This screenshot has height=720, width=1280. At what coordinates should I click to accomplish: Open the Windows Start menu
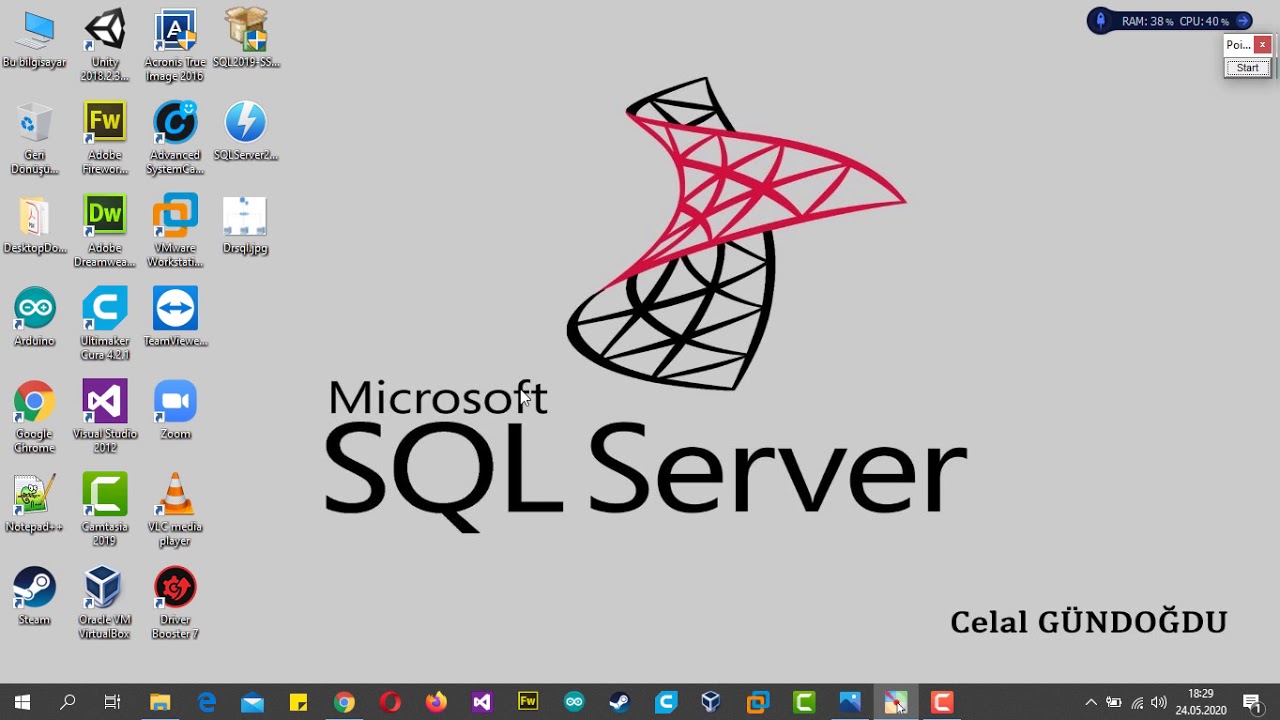(x=20, y=702)
